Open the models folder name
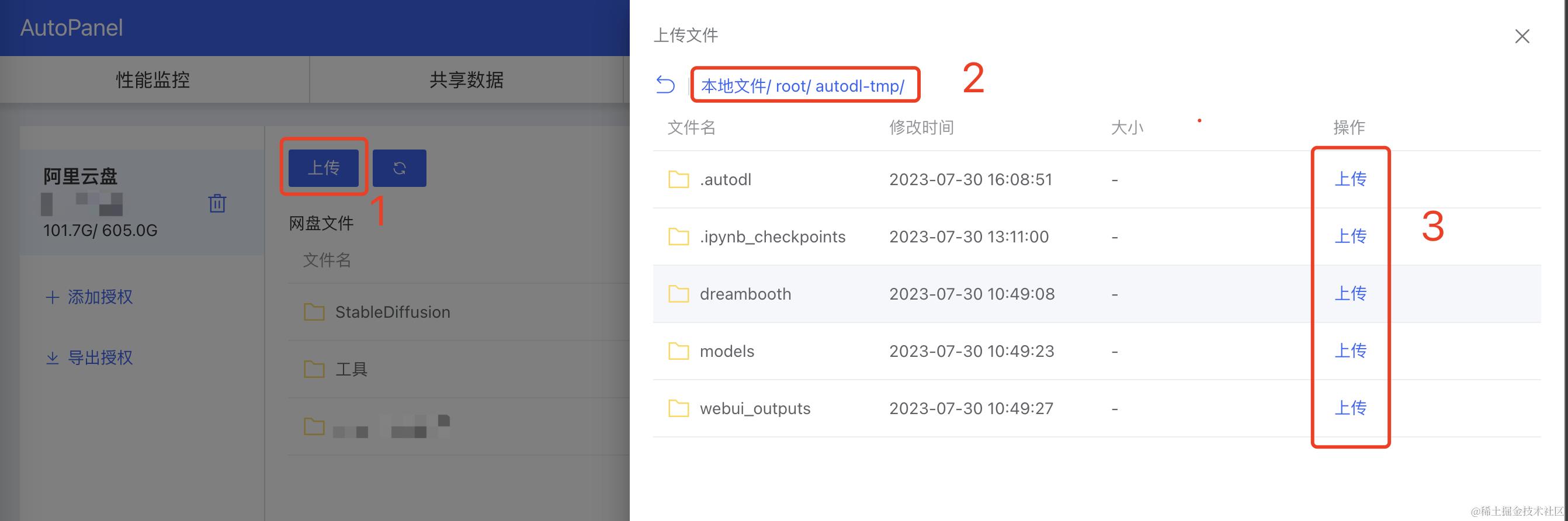The height and width of the screenshot is (521, 1568). [727, 351]
